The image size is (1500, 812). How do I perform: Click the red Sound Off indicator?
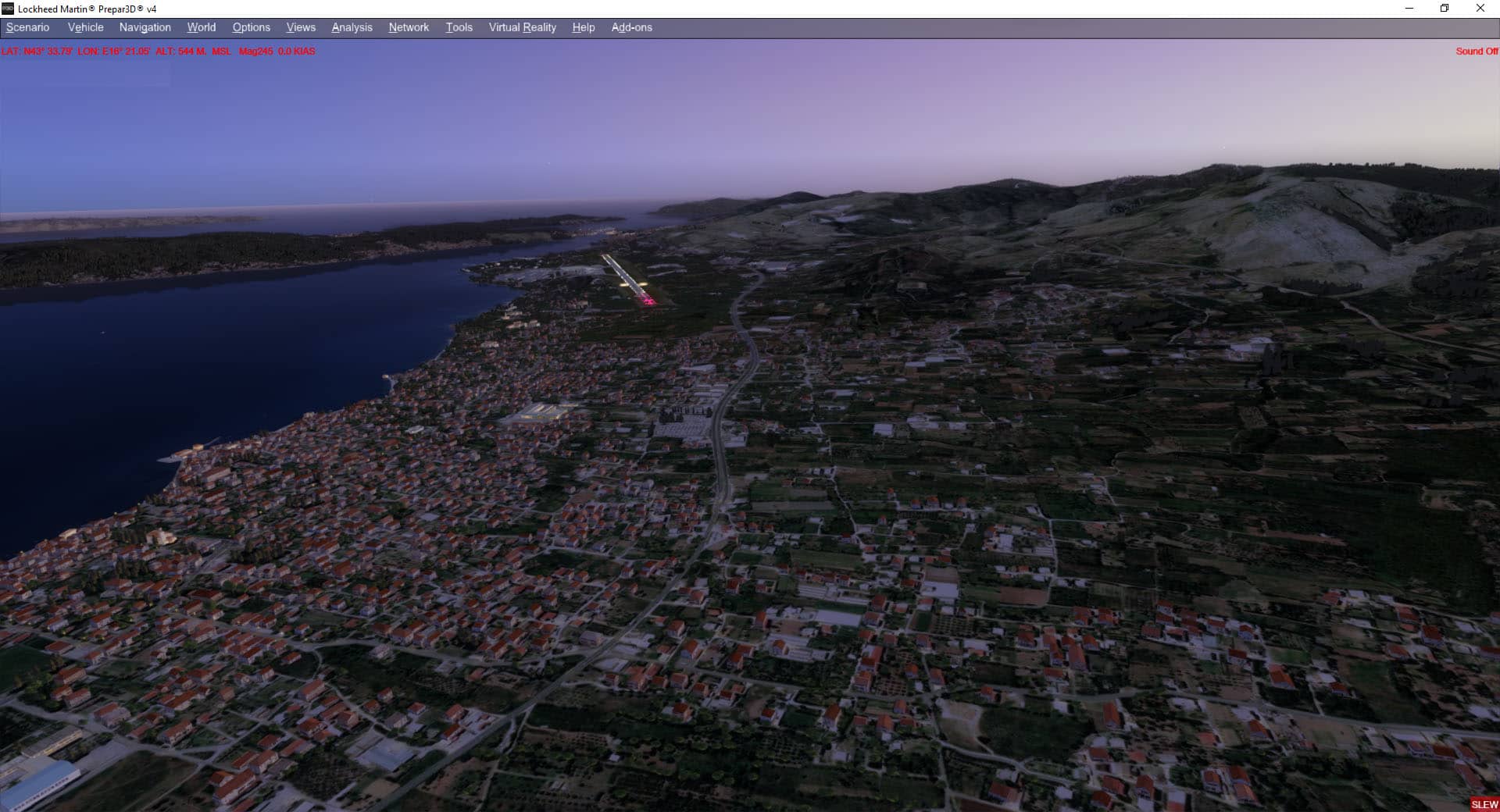1476,52
